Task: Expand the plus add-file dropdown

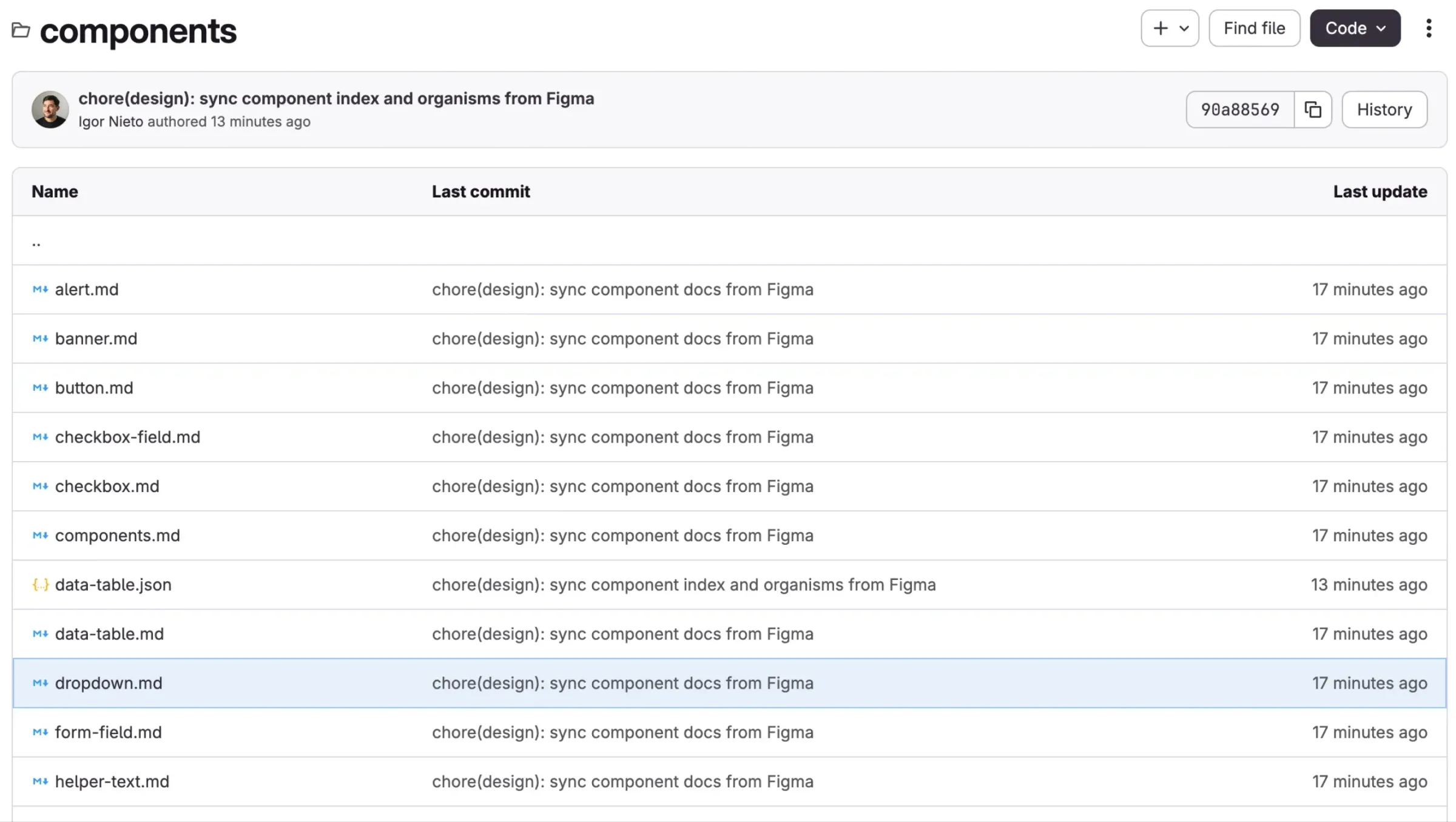Action: click(x=1170, y=28)
